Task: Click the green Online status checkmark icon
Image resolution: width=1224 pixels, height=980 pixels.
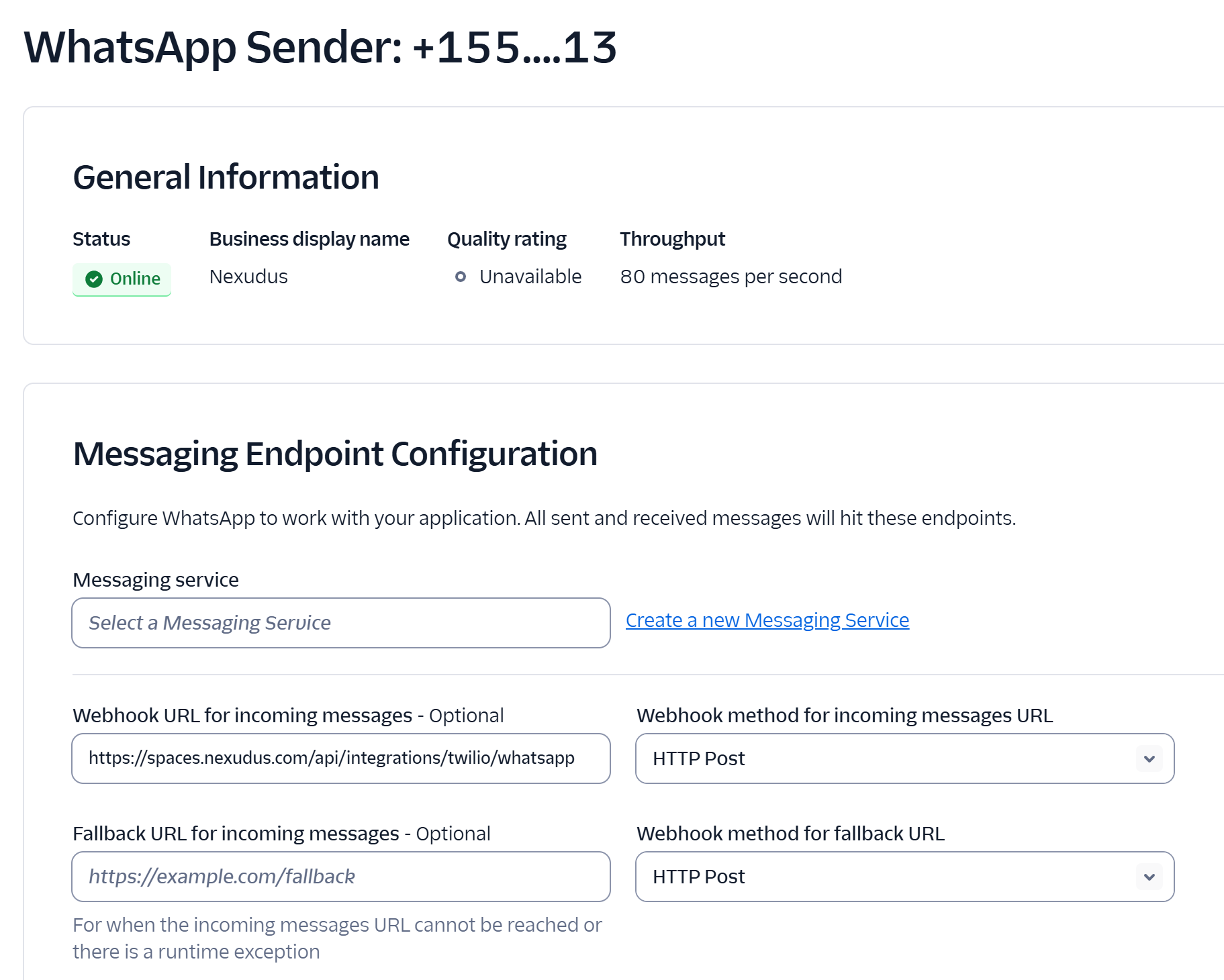Action: [x=95, y=279]
